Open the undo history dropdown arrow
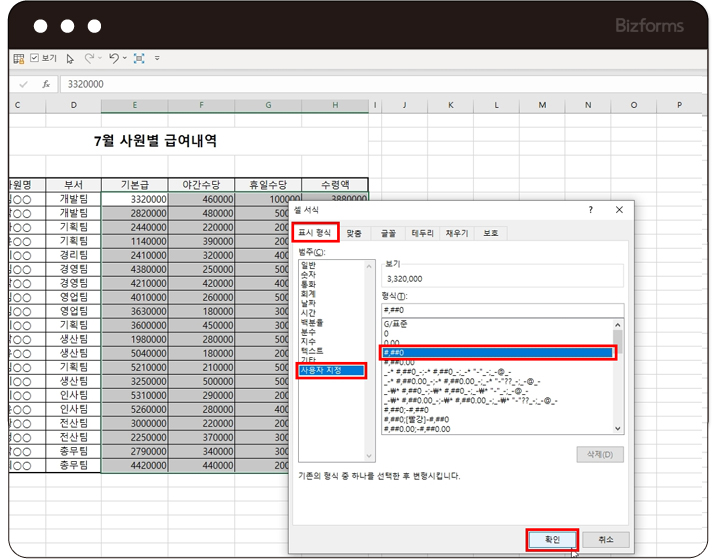The height and width of the screenshot is (560, 715). (124, 59)
